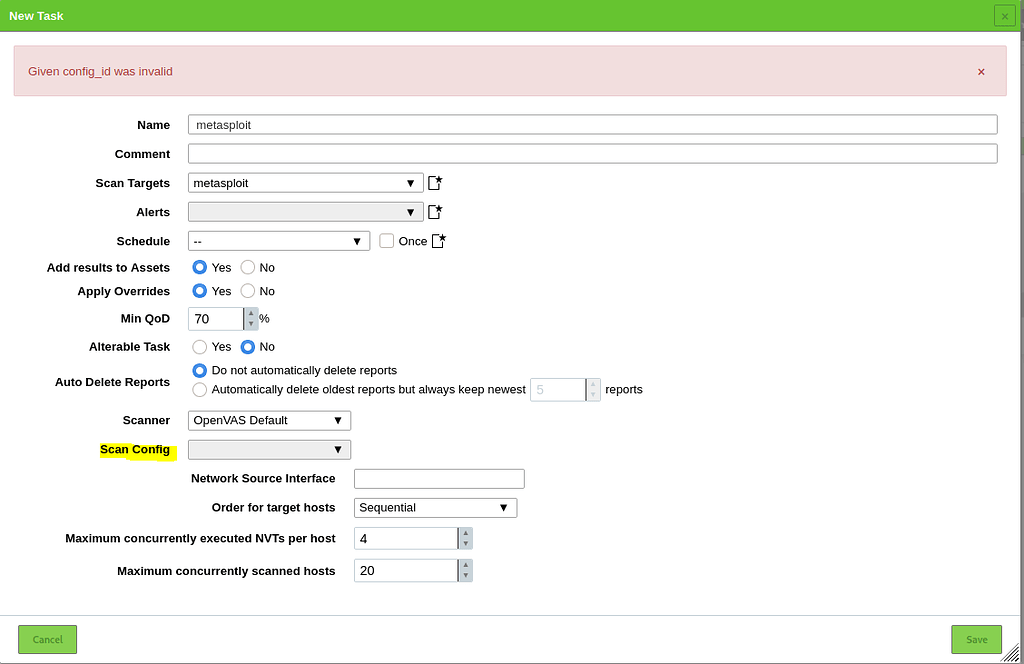
Task: Expand the Scan Config dropdown
Action: (269, 450)
